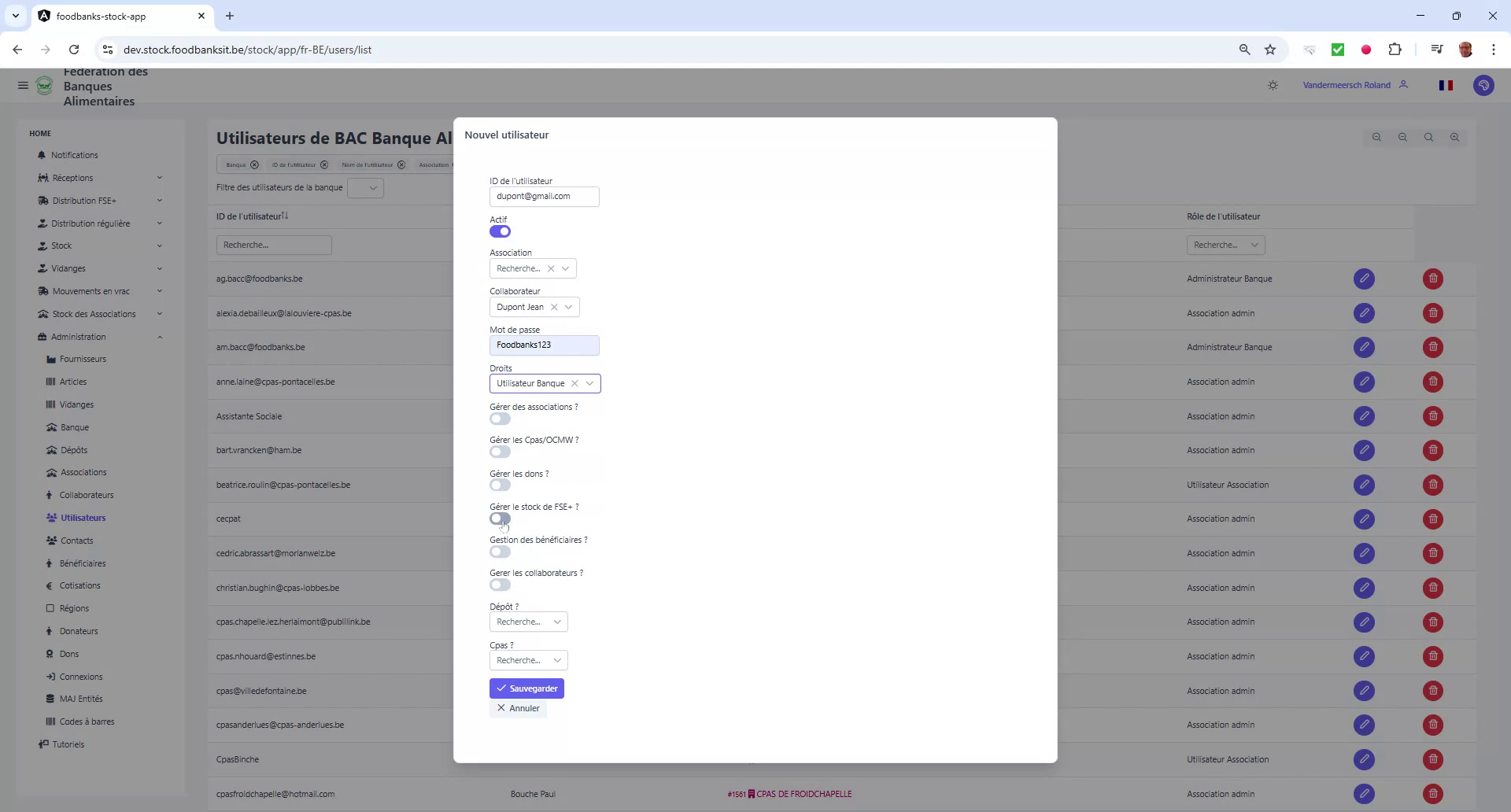Open the Codes à barres page

click(87, 722)
